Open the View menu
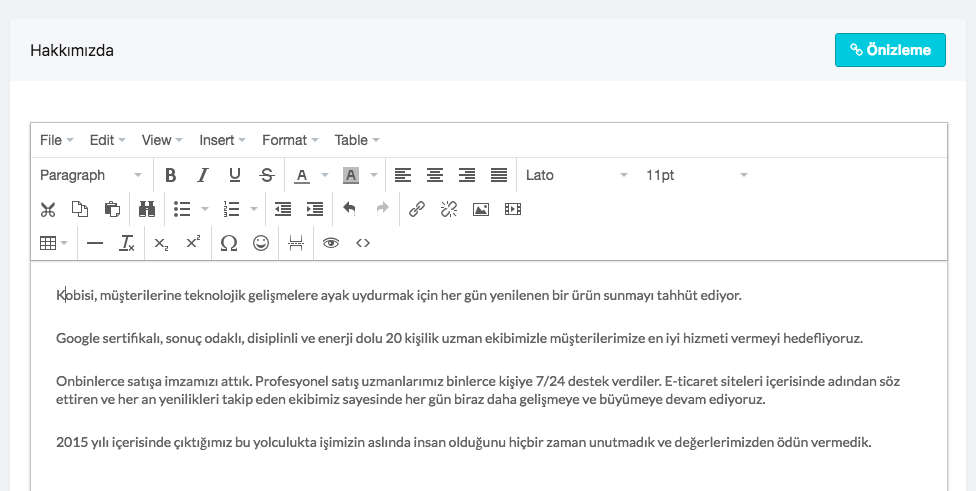 [x=162, y=140]
